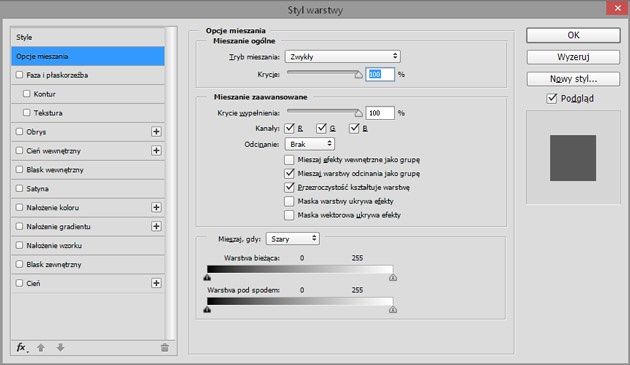The image size is (630, 365).
Task: Enable Faza i płaskorzeźba checkbox
Action: (x=19, y=75)
